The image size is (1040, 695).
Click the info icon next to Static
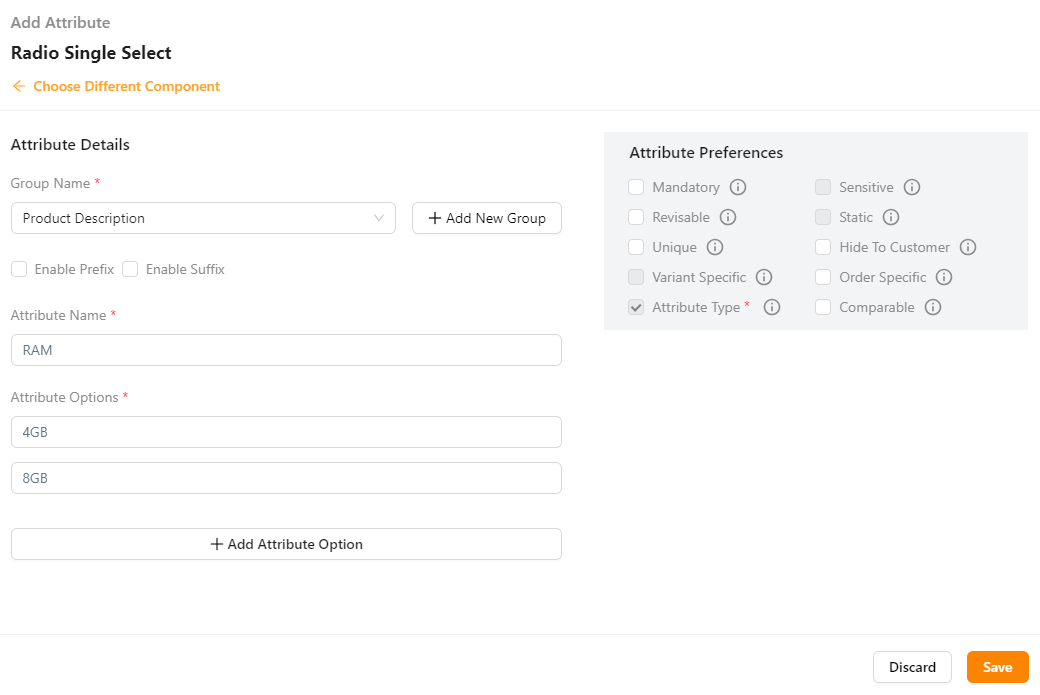pos(891,217)
